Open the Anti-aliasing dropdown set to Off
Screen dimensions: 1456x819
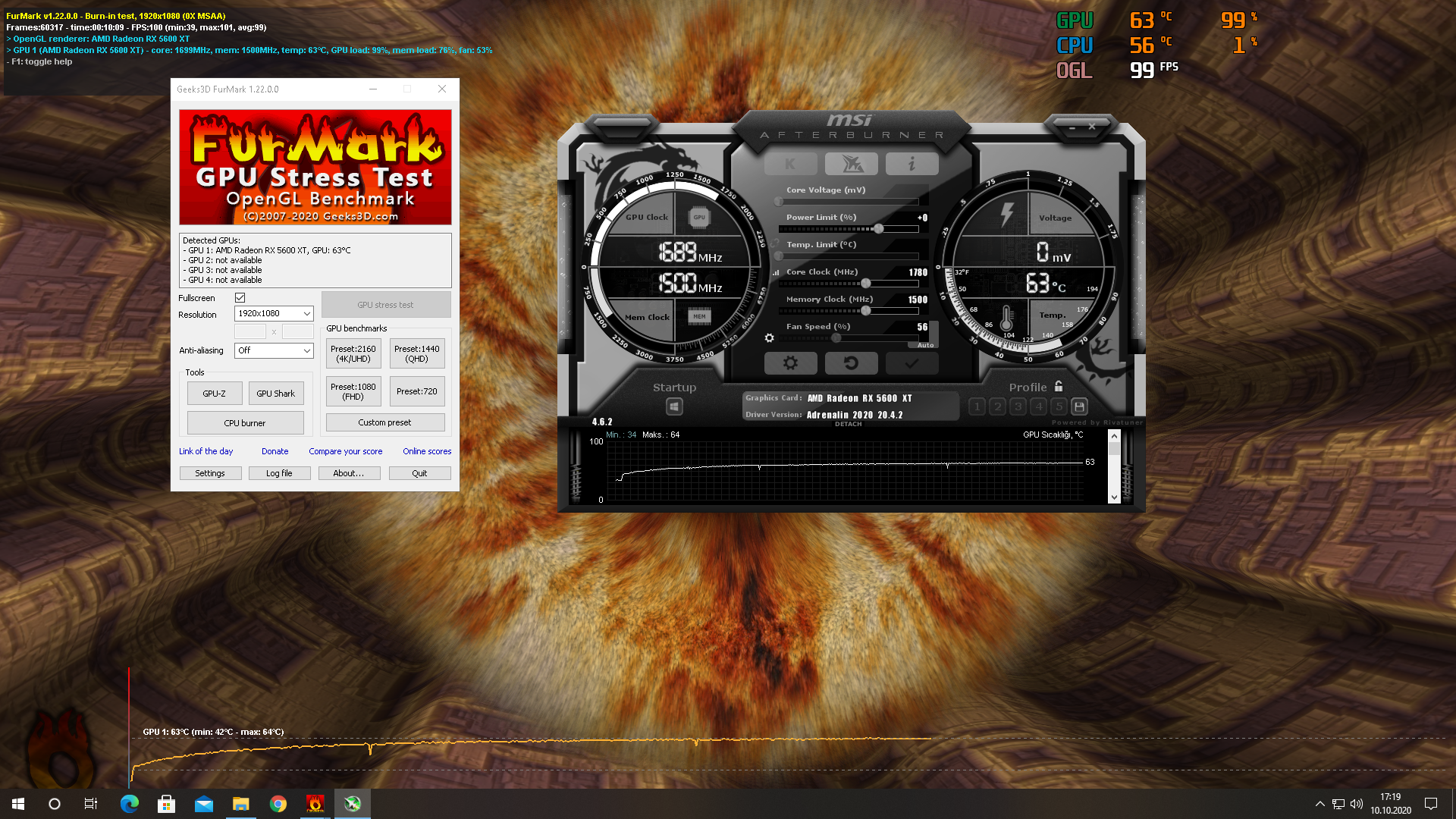click(x=274, y=350)
